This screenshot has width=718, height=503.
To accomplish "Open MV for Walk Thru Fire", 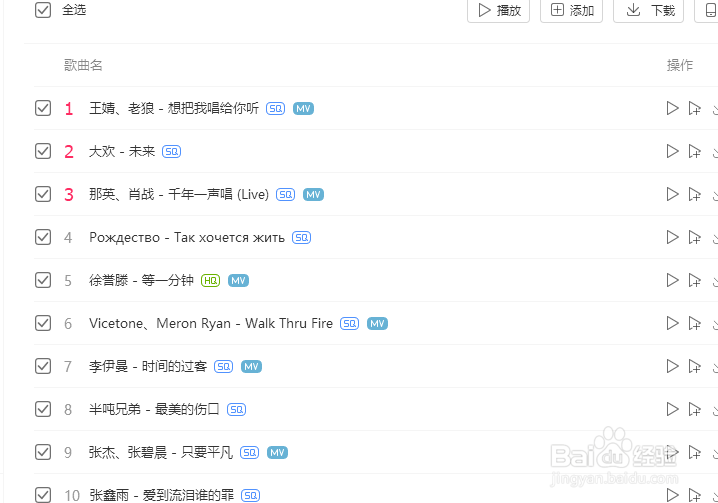I will [377, 323].
